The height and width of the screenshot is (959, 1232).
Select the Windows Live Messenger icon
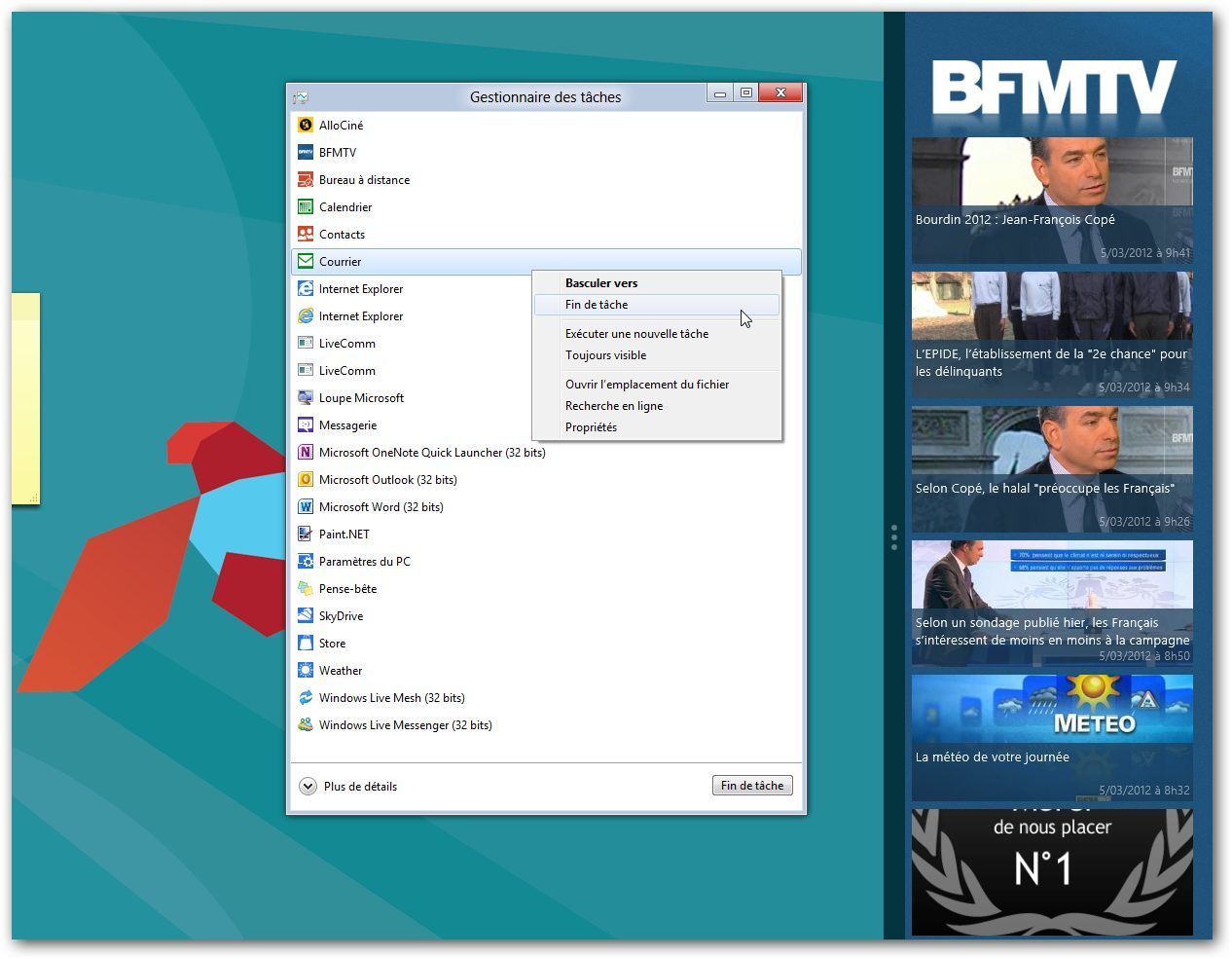306,724
